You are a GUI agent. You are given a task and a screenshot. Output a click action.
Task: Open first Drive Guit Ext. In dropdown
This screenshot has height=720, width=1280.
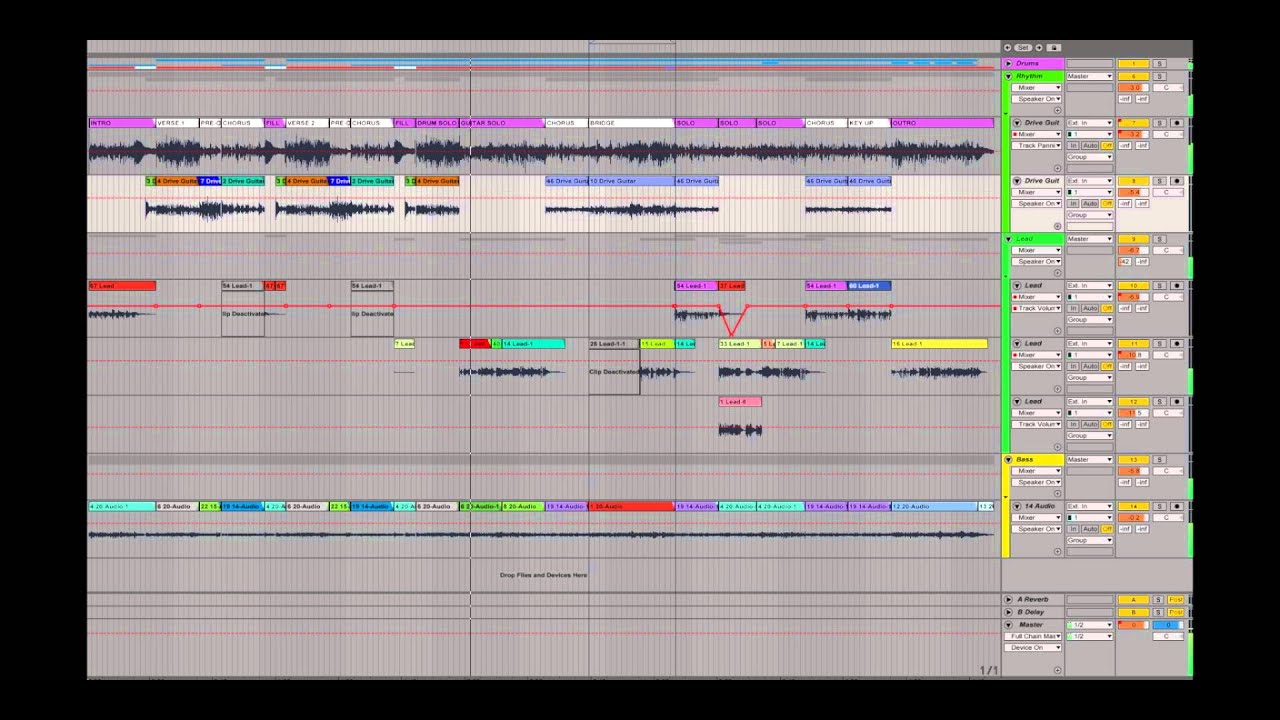tap(1090, 123)
